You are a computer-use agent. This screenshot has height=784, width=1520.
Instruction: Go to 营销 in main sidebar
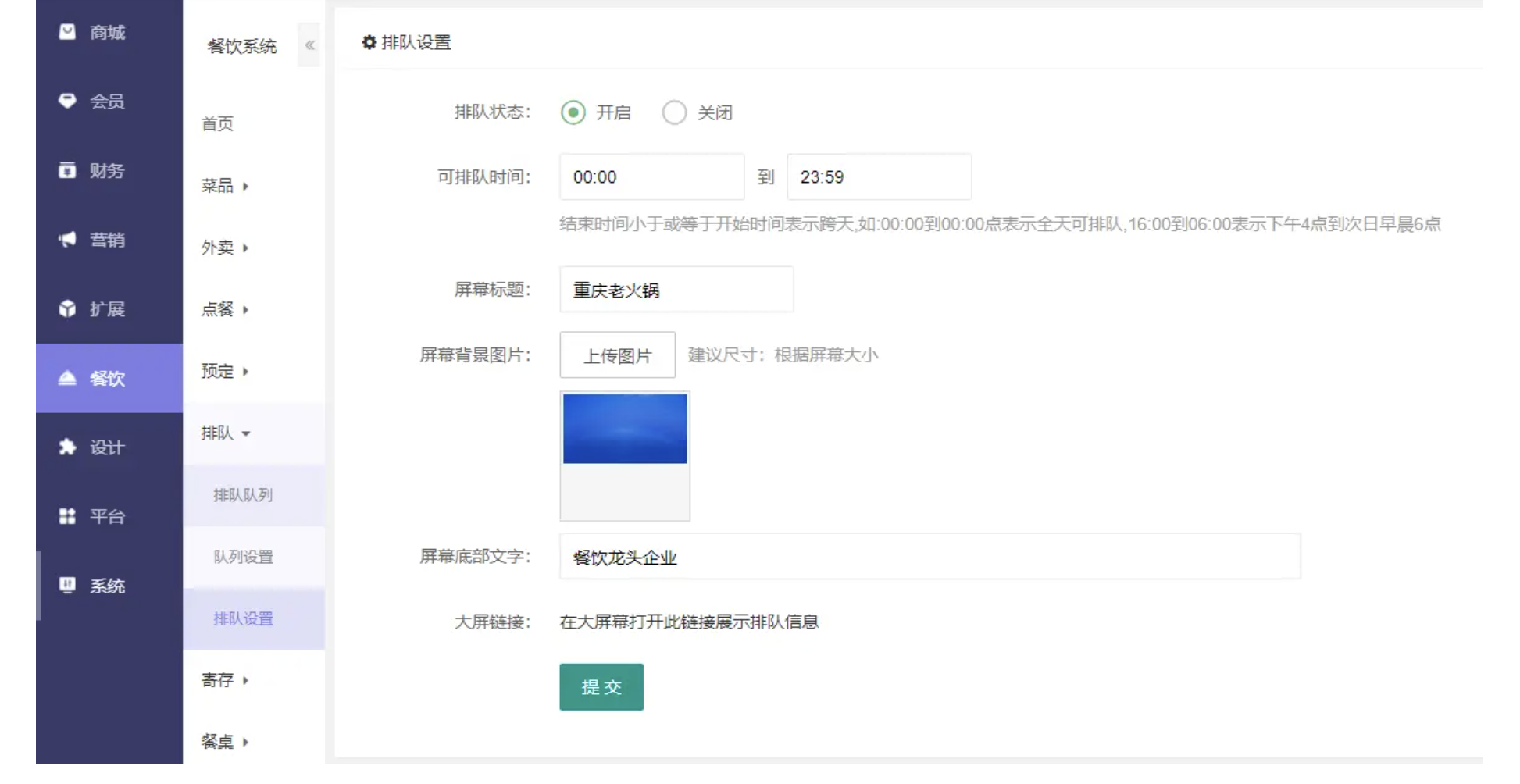click(x=109, y=239)
